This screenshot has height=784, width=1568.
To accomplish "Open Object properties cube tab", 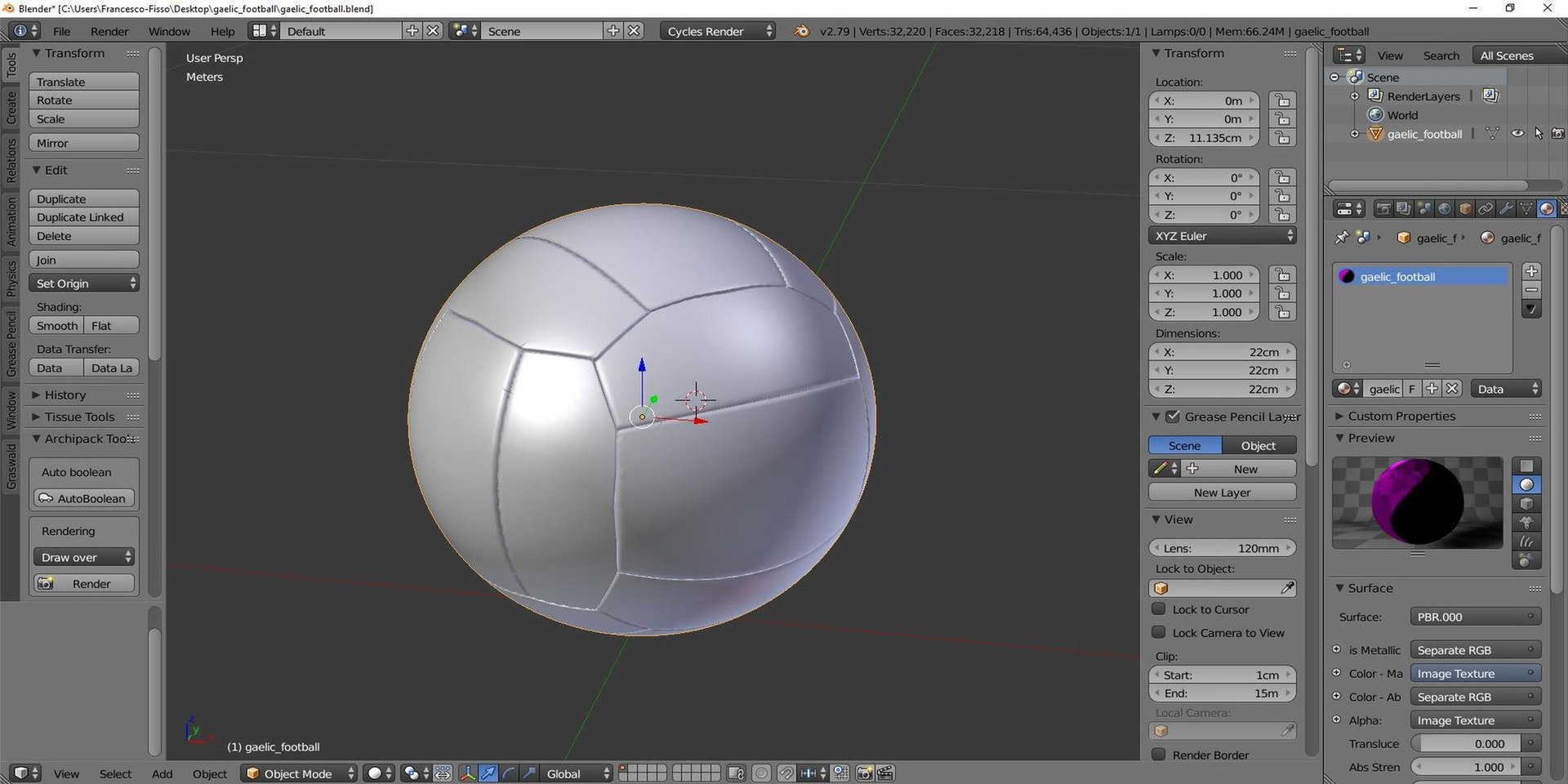I will pos(1465,209).
